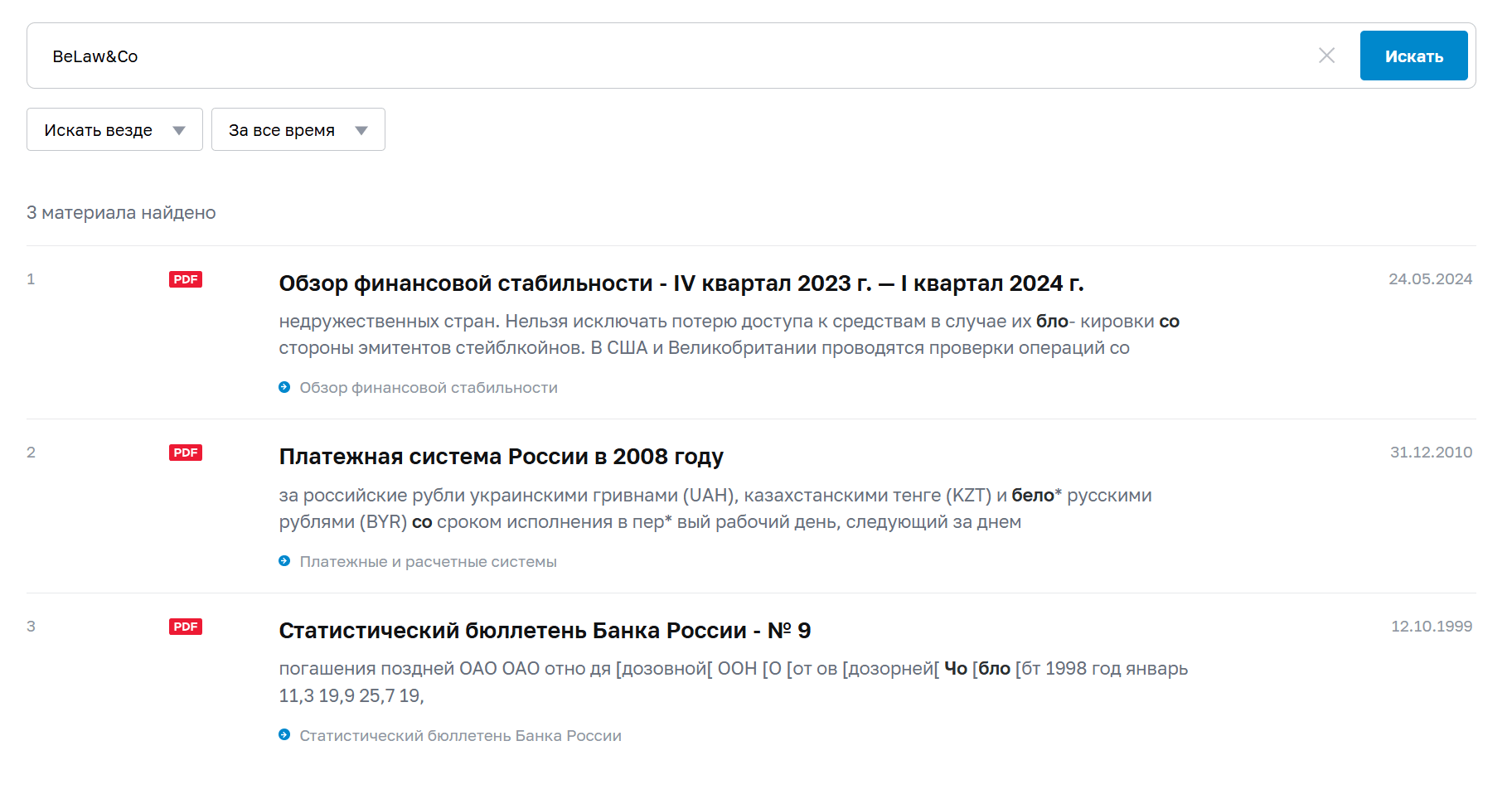
Task: Open Платежная система России в 2008 году
Action: click(502, 457)
